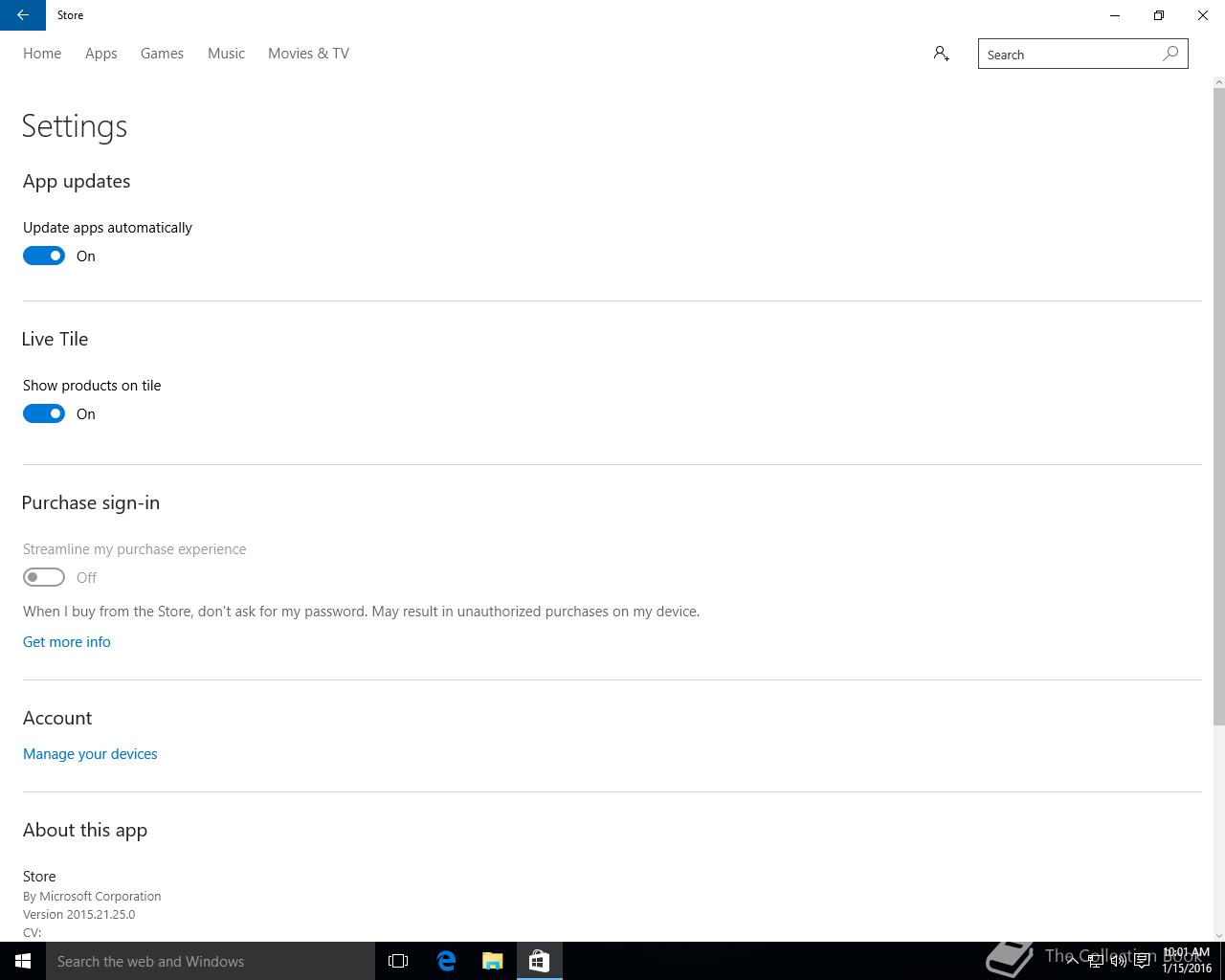Click the About this app heading
Screen dimensions: 1225x980
85,830
